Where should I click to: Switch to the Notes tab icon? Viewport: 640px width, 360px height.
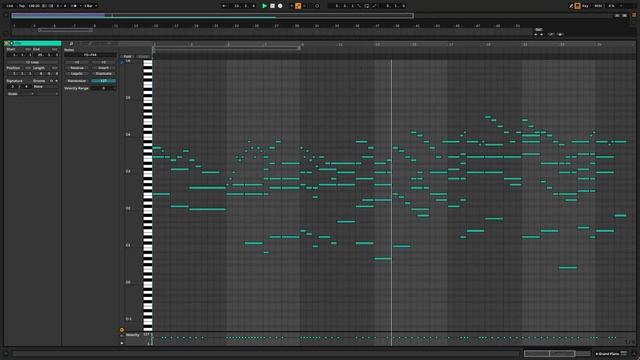click(71, 43)
